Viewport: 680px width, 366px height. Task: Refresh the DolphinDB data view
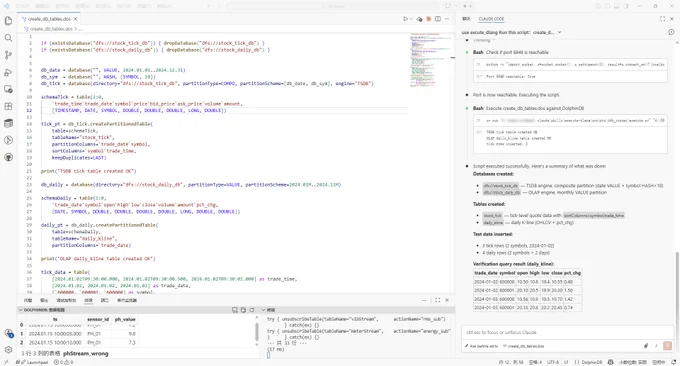252,310
